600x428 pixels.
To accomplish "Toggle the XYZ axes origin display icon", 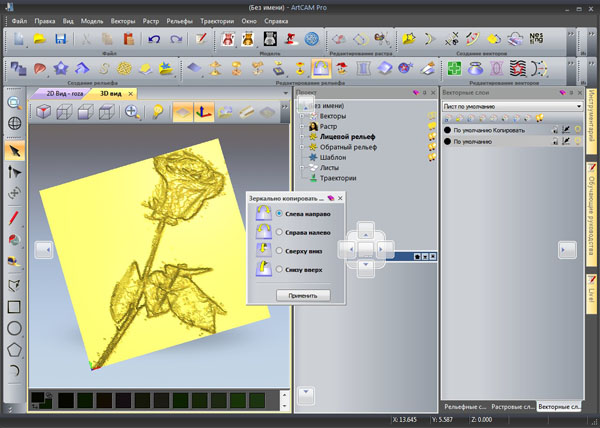I will (204, 112).
